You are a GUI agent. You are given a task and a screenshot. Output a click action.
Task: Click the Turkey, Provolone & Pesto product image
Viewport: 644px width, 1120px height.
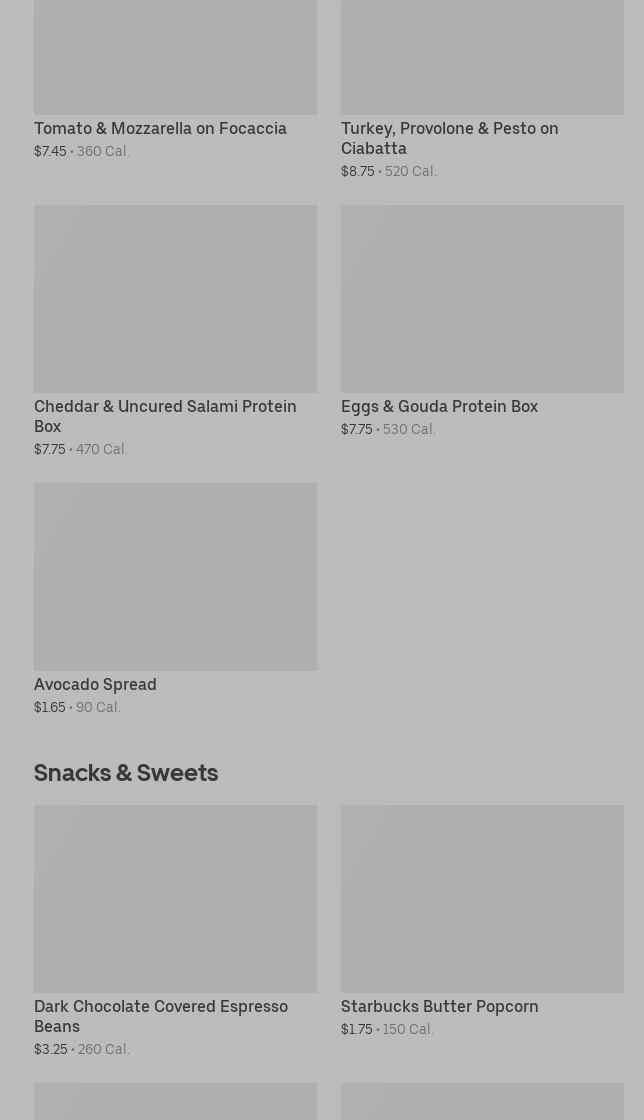[482, 57]
